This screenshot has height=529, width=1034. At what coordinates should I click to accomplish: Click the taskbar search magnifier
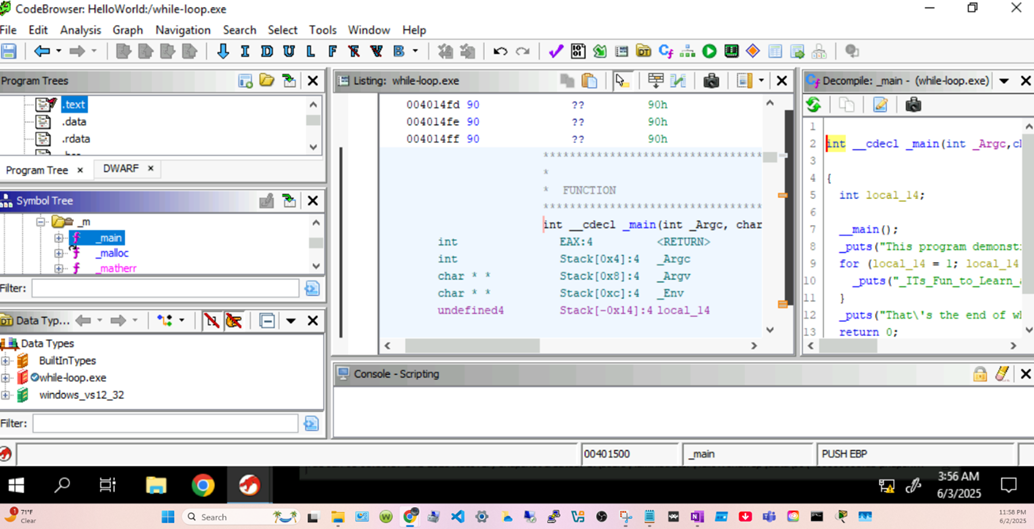pos(62,485)
